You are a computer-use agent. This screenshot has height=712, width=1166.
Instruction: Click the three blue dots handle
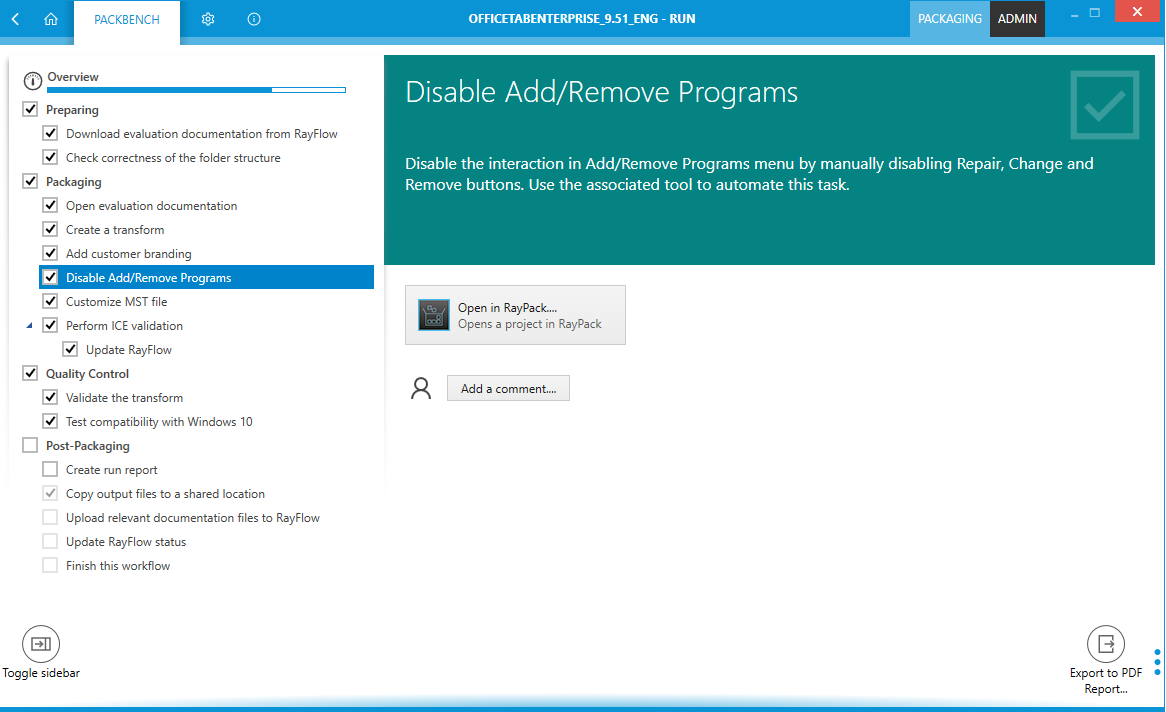coord(1157,662)
